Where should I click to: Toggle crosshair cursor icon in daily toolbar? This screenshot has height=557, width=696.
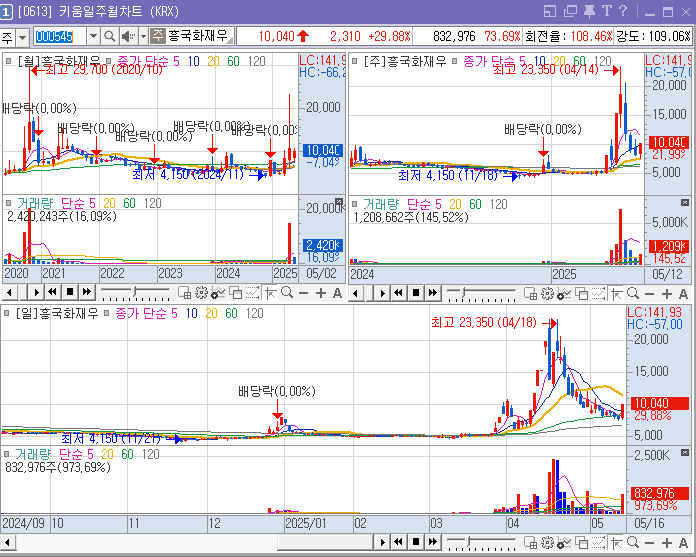point(617,542)
